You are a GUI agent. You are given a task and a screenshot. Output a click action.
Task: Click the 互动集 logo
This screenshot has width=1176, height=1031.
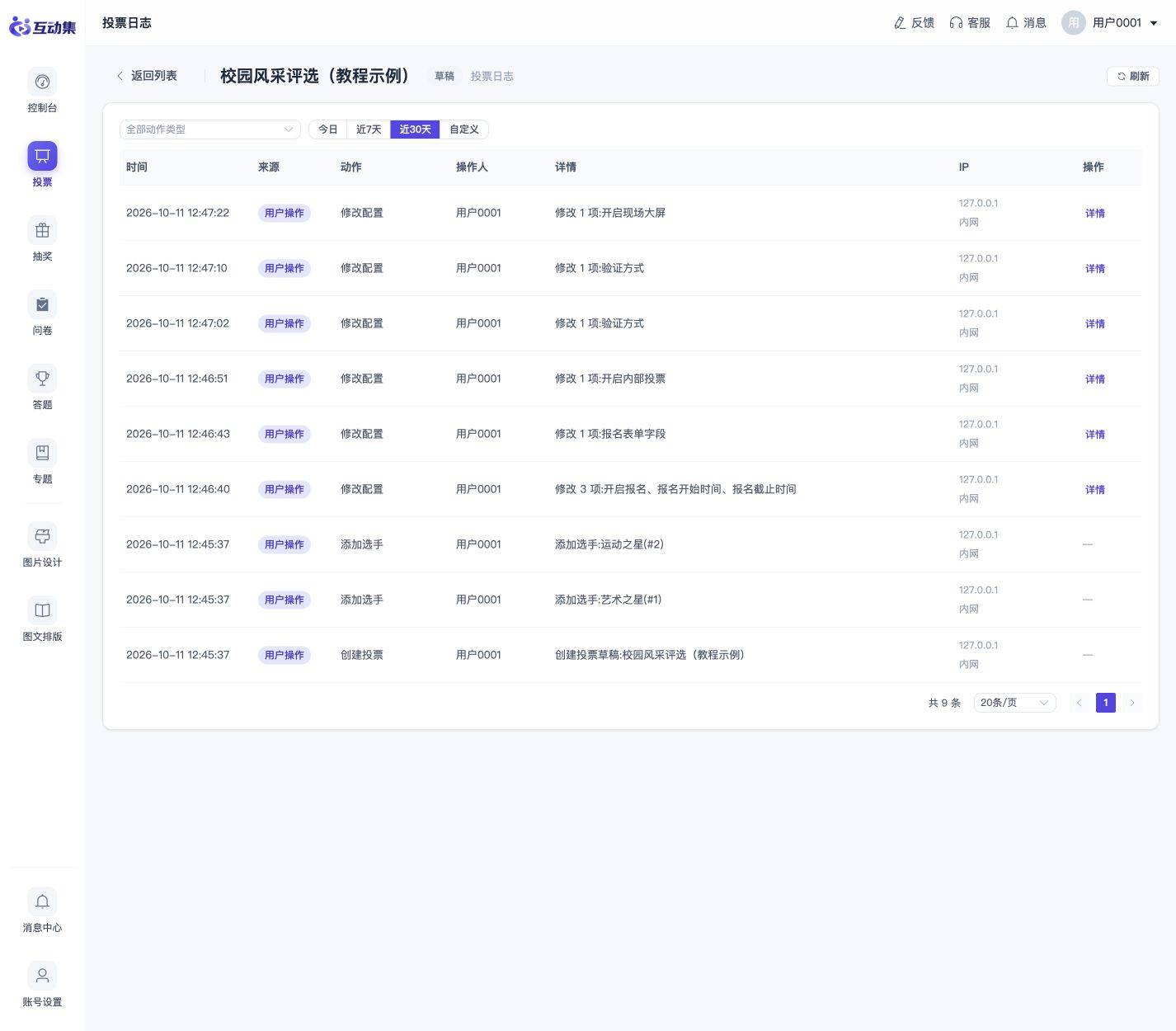[42, 26]
